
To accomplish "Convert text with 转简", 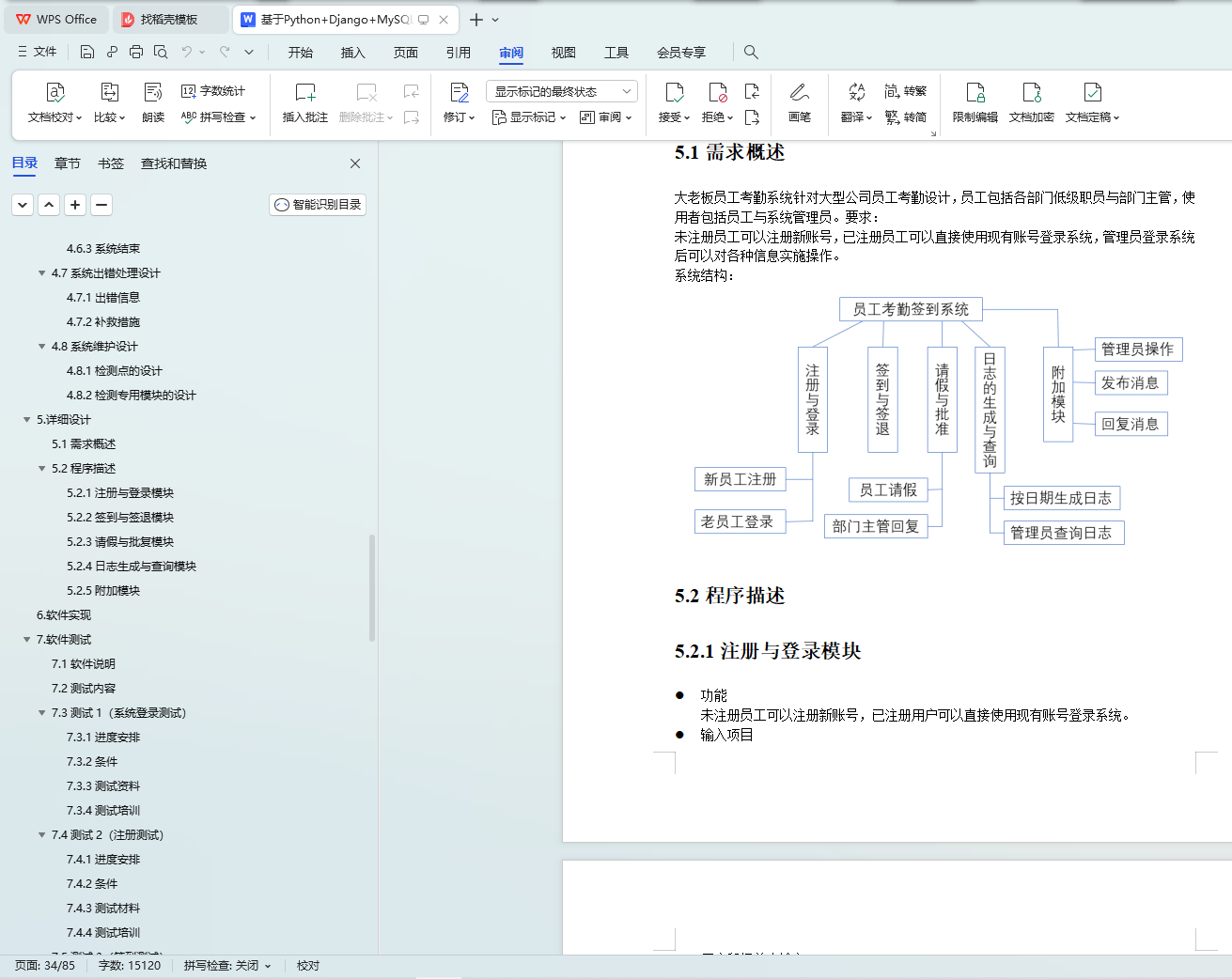I will [x=906, y=117].
